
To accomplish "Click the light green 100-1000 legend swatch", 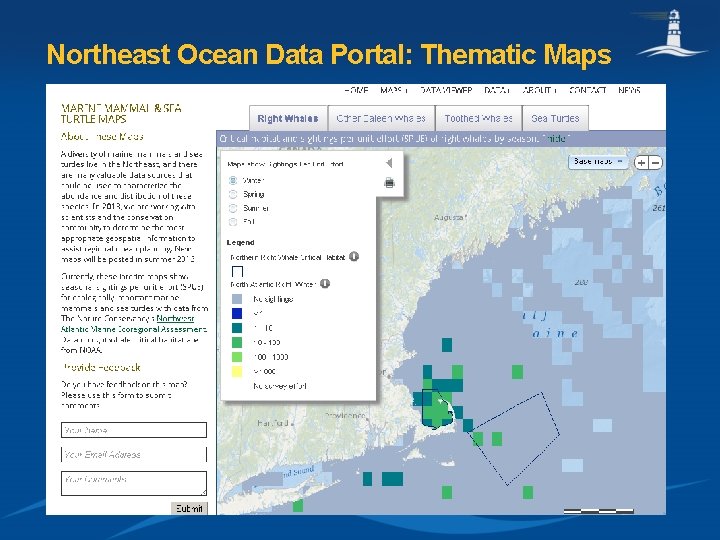I will [237, 357].
